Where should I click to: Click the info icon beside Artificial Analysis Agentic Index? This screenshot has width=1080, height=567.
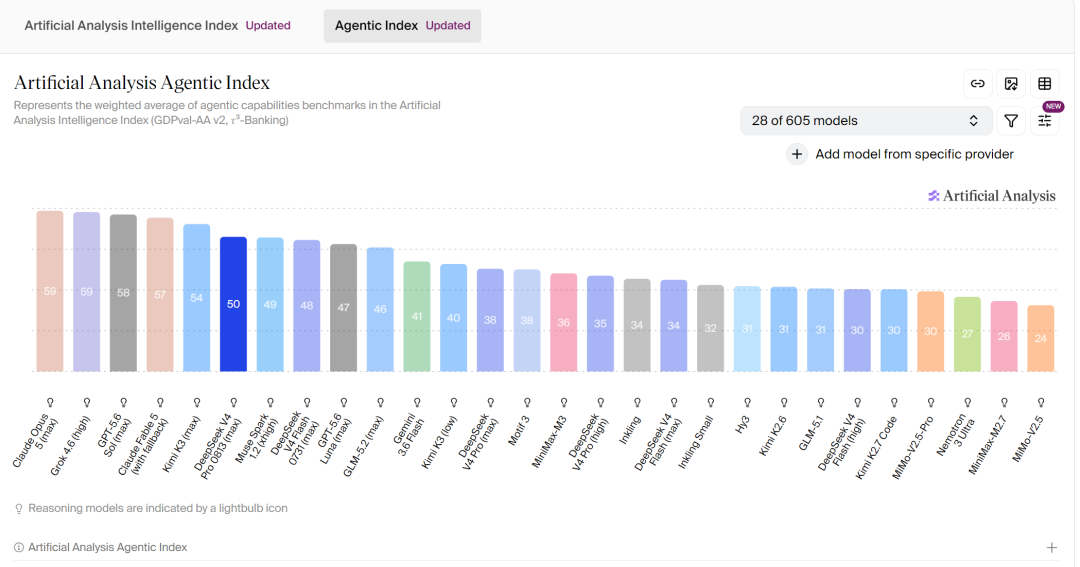19,547
